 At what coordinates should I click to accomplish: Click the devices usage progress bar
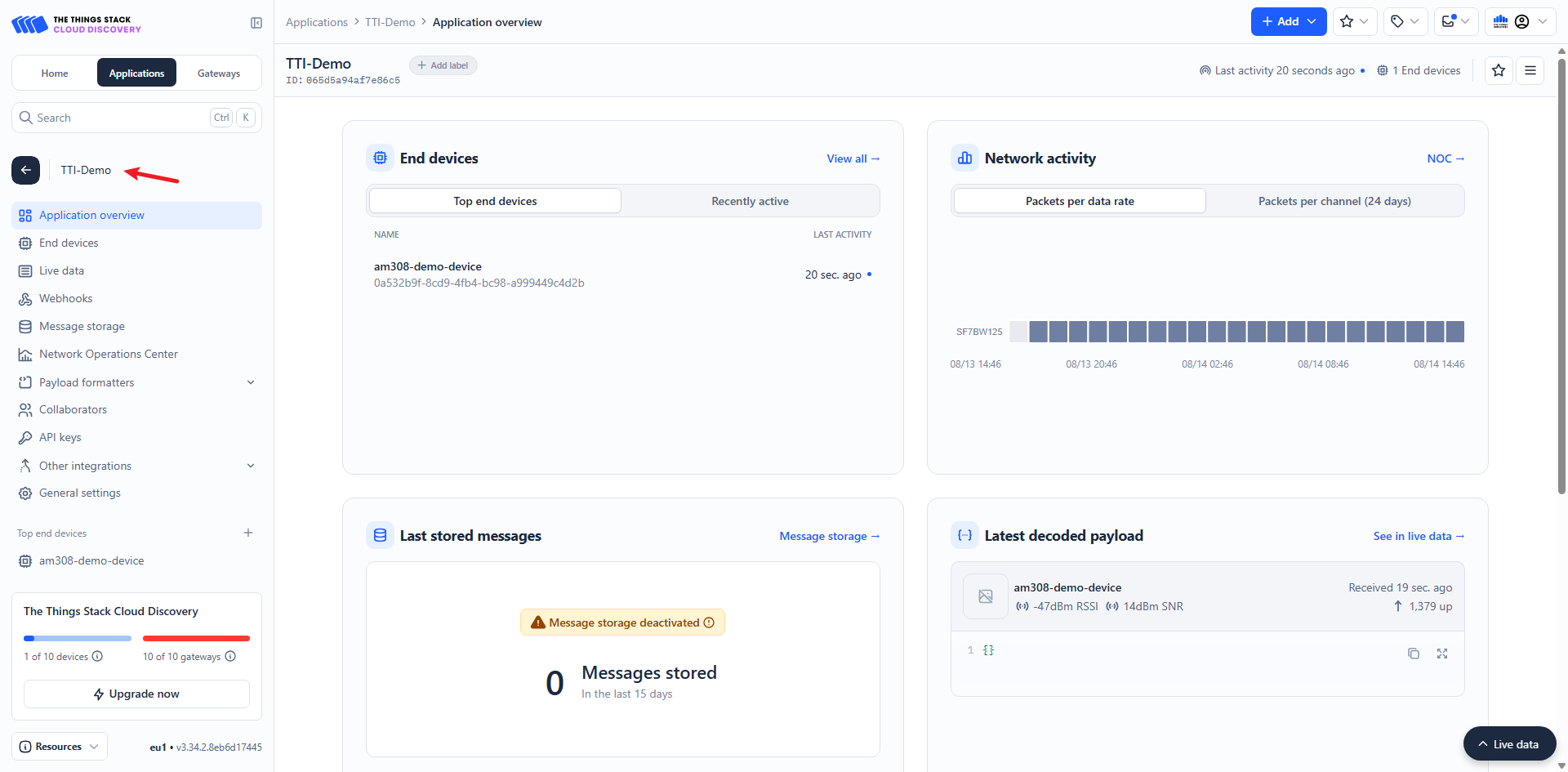coord(77,638)
